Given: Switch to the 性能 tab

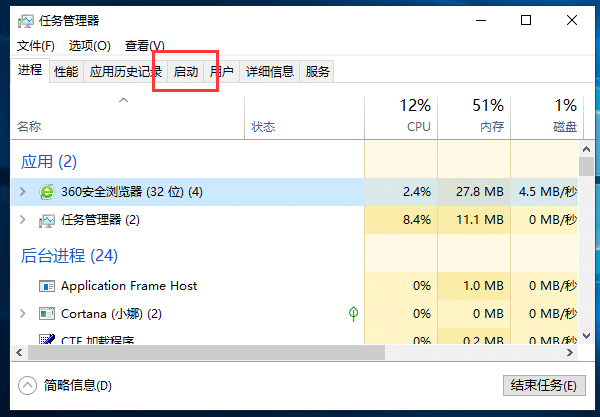Looking at the screenshot, I should pos(66,72).
